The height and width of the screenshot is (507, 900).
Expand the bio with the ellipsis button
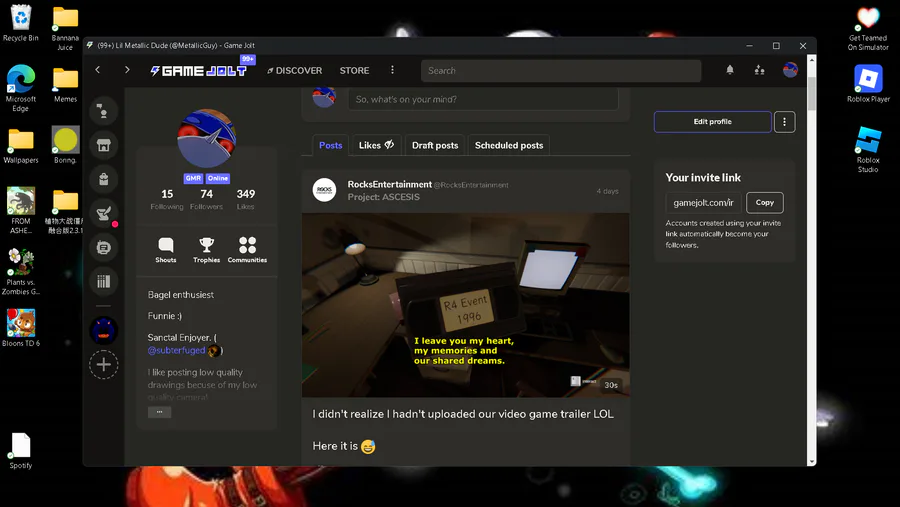coord(160,412)
